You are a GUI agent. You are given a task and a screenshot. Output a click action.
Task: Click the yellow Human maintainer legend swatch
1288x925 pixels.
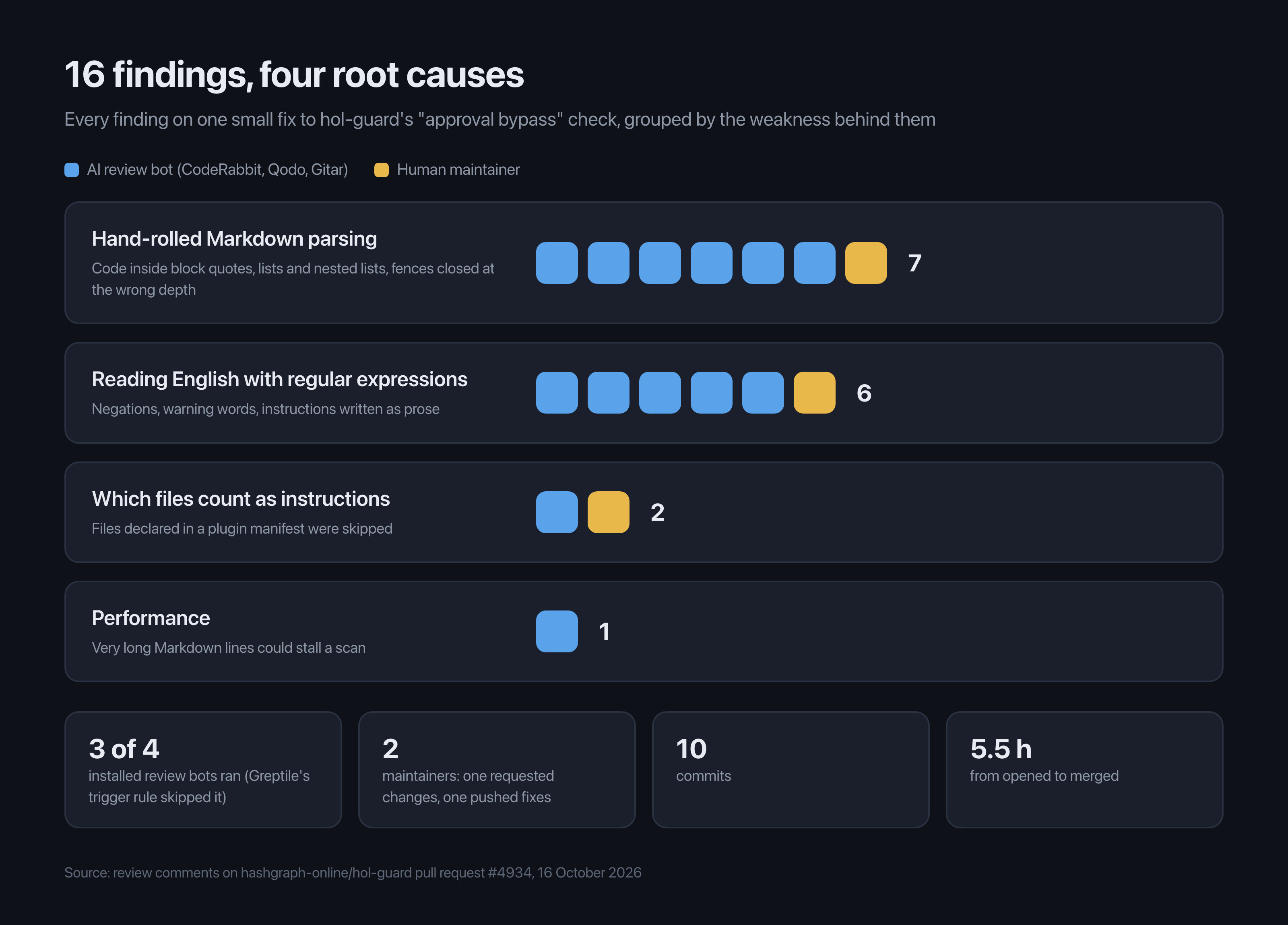coord(382,170)
